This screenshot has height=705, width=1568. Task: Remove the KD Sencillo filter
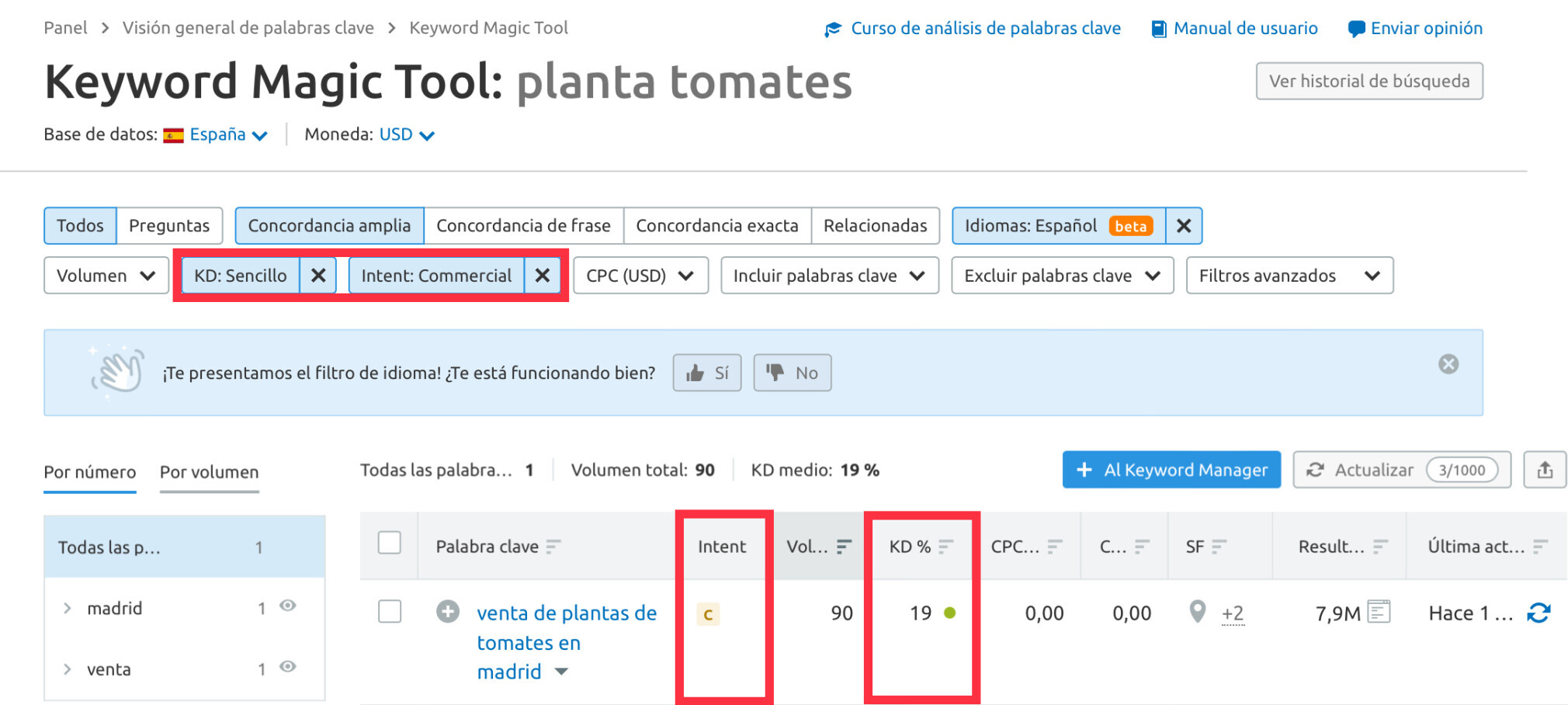click(x=318, y=276)
